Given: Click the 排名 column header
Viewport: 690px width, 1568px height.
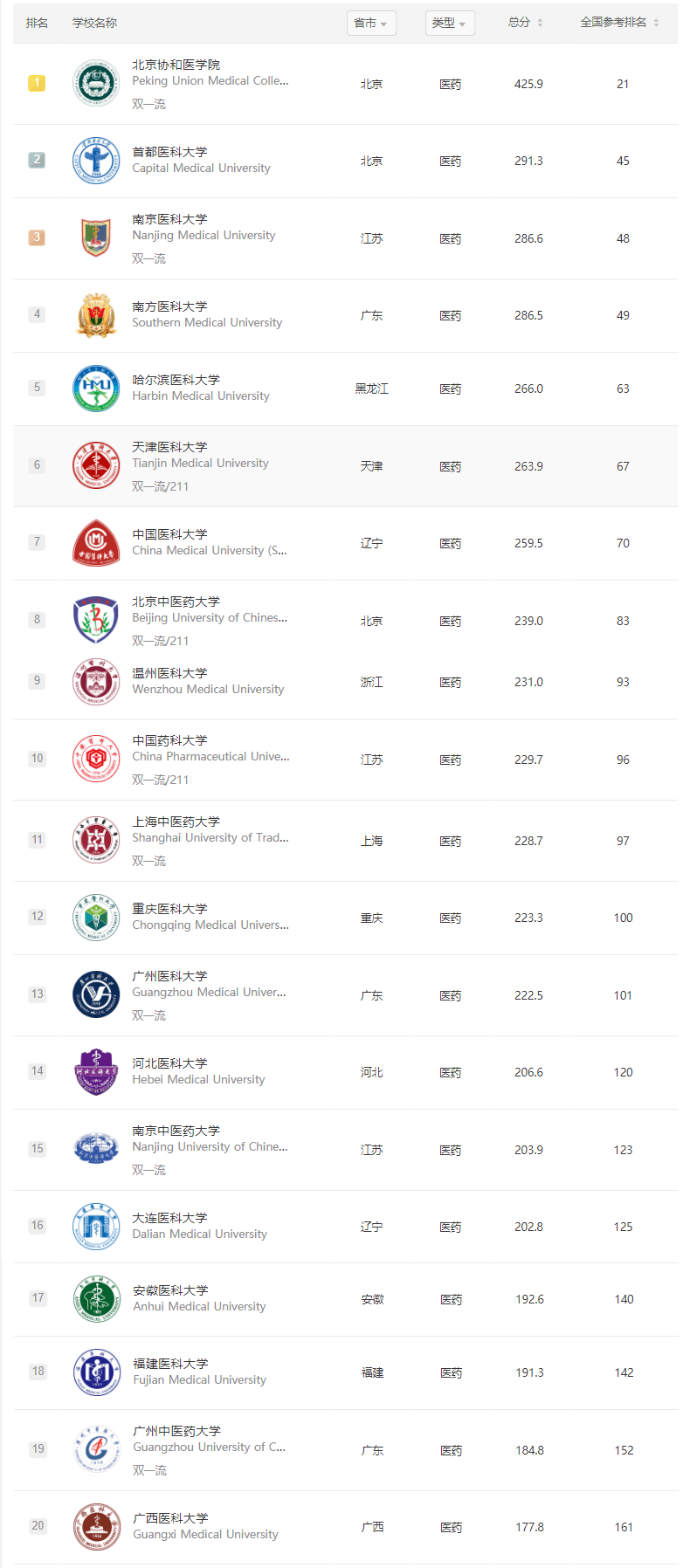Looking at the screenshot, I should tap(37, 23).
